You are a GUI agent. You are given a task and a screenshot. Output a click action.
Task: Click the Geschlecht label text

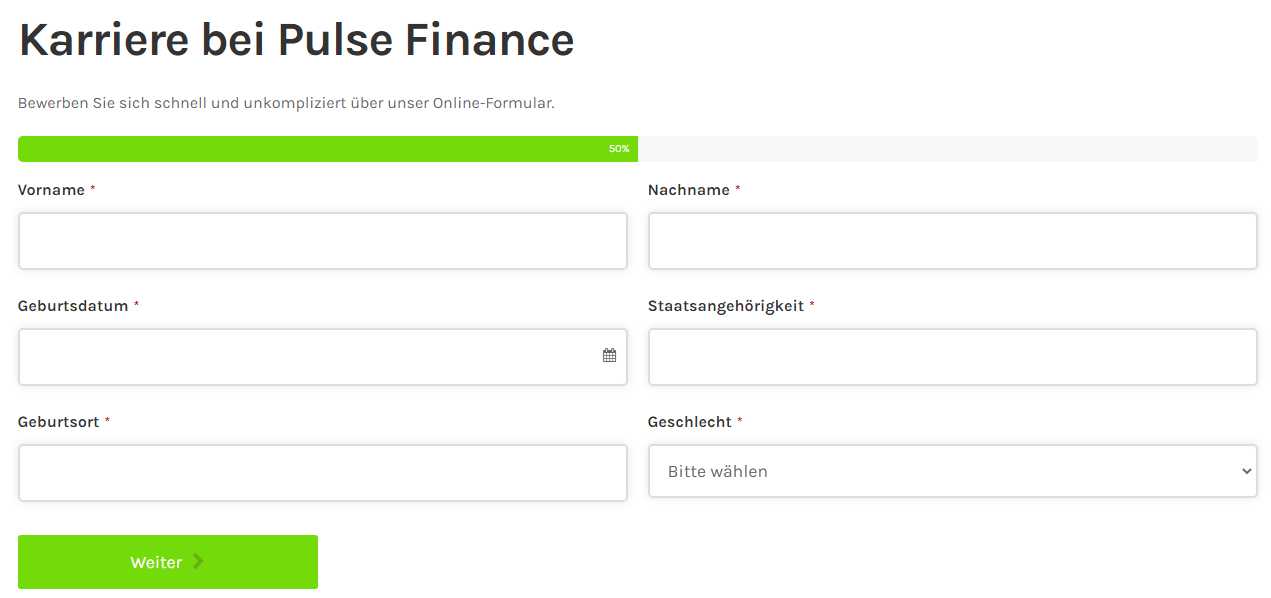[x=690, y=422]
